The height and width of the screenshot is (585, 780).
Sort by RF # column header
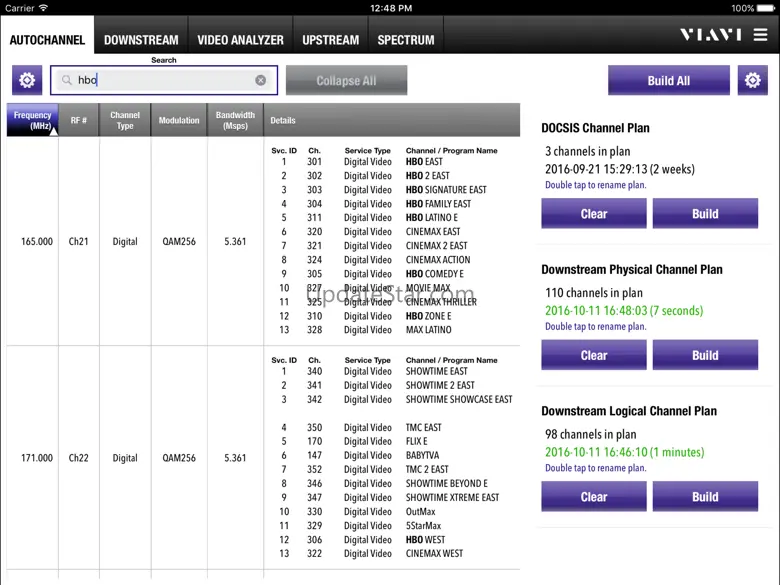pyautogui.click(x=79, y=120)
